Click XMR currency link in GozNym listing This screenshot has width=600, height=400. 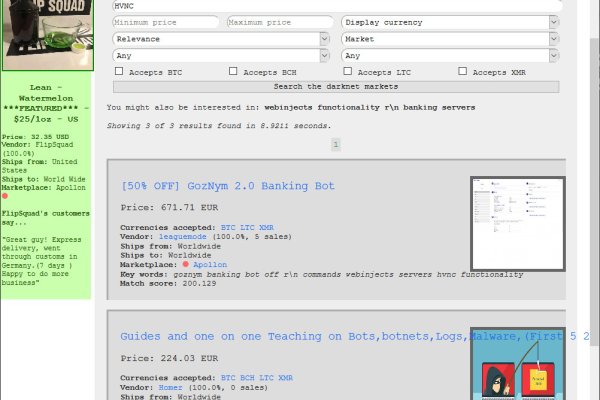pyautogui.click(x=266, y=227)
